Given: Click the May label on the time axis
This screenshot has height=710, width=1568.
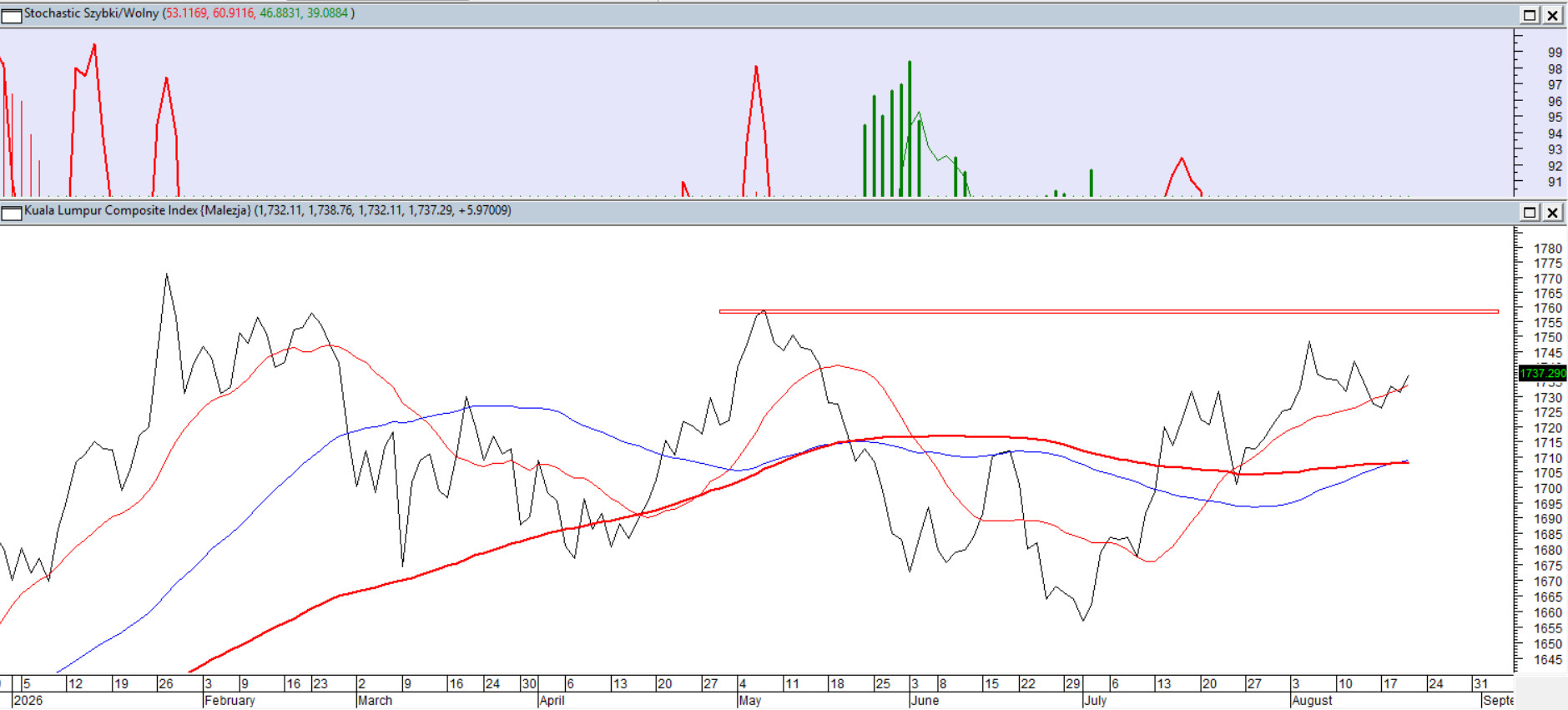Looking at the screenshot, I should [750, 701].
